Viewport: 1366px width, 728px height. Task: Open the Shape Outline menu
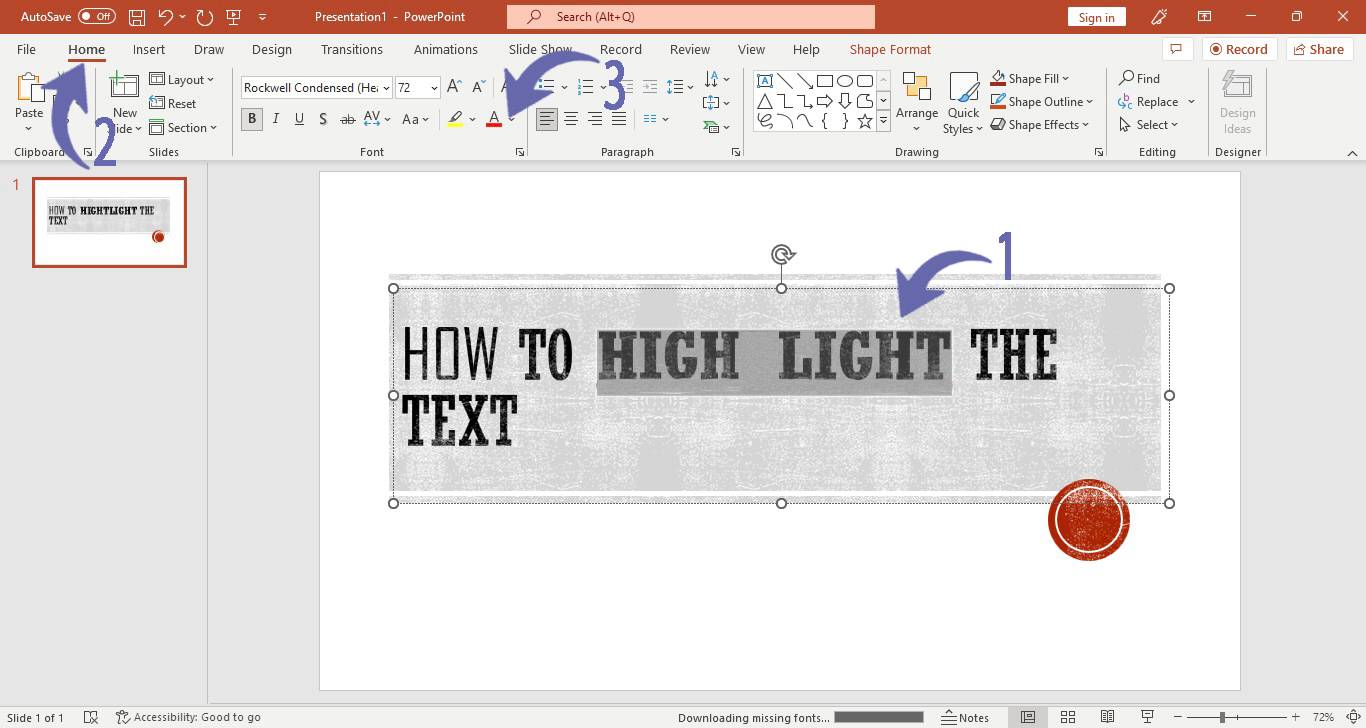point(1041,102)
